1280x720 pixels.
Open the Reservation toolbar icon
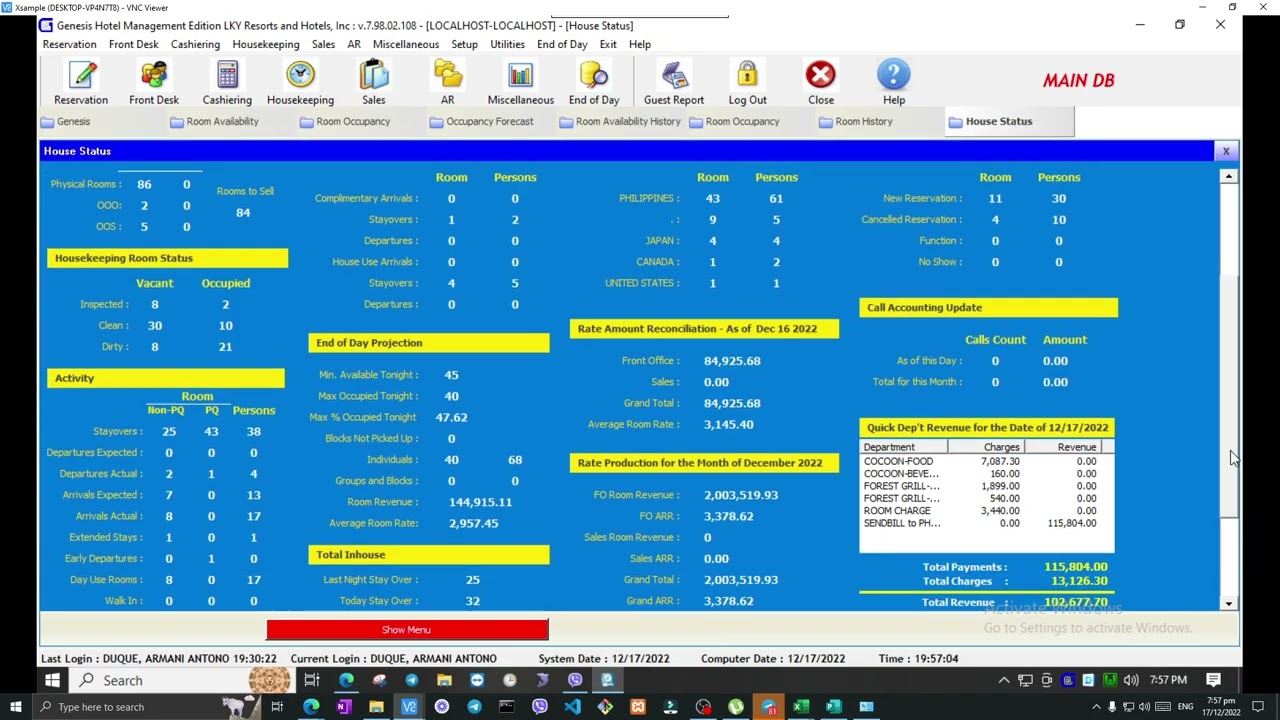(81, 83)
